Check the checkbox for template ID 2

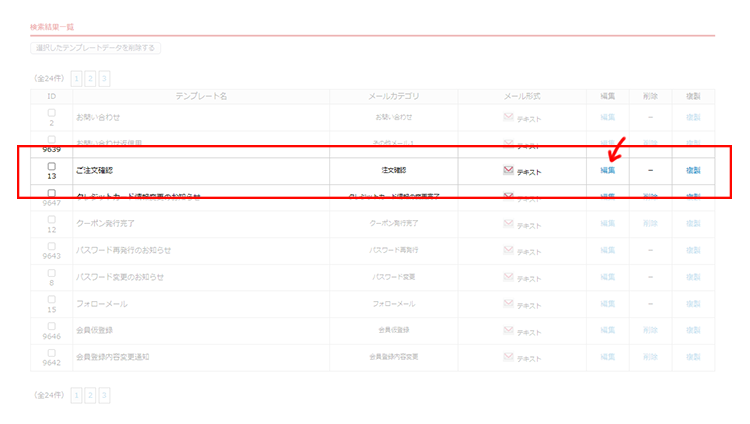[51, 113]
